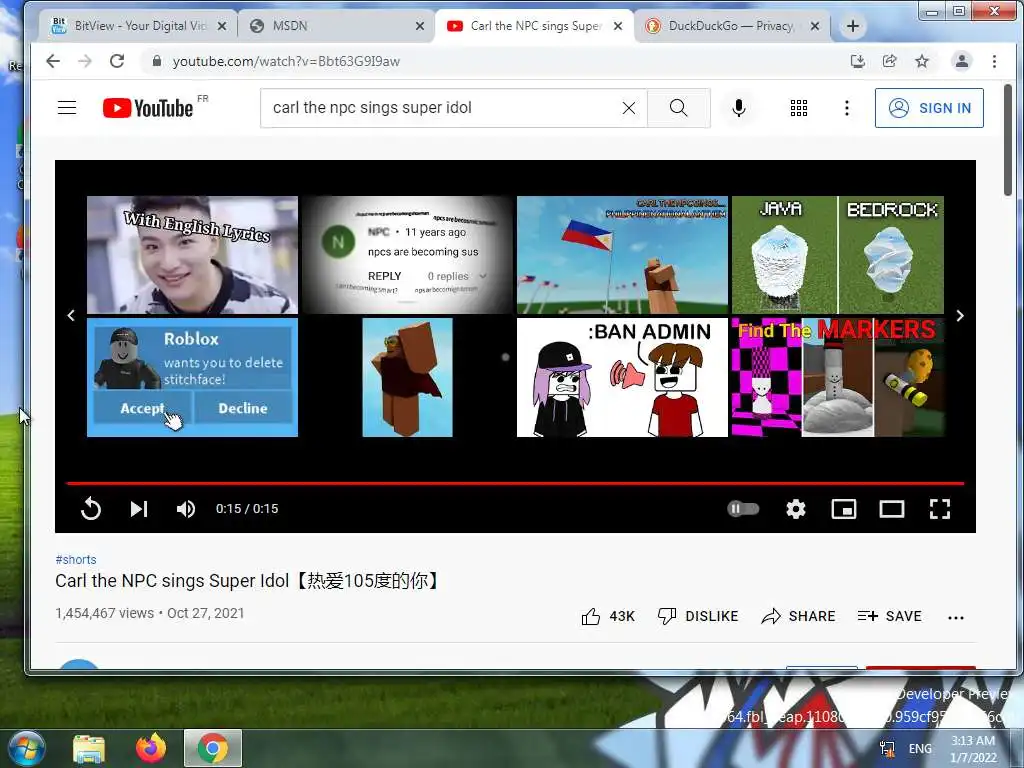This screenshot has width=1024, height=768.
Task: Enter full screen video
Action: [x=939, y=509]
